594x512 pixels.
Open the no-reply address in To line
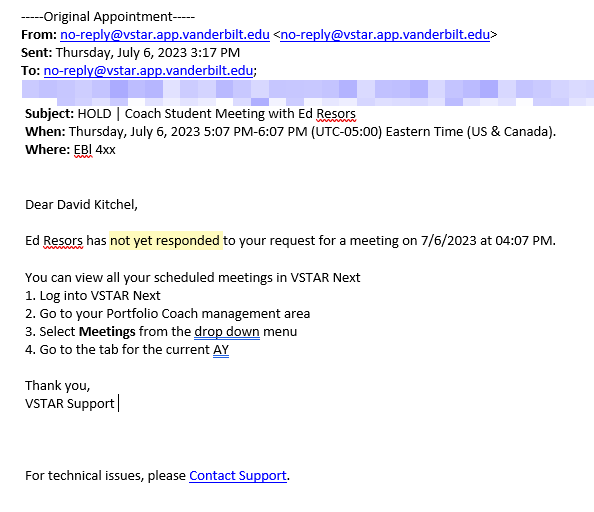[x=148, y=70]
